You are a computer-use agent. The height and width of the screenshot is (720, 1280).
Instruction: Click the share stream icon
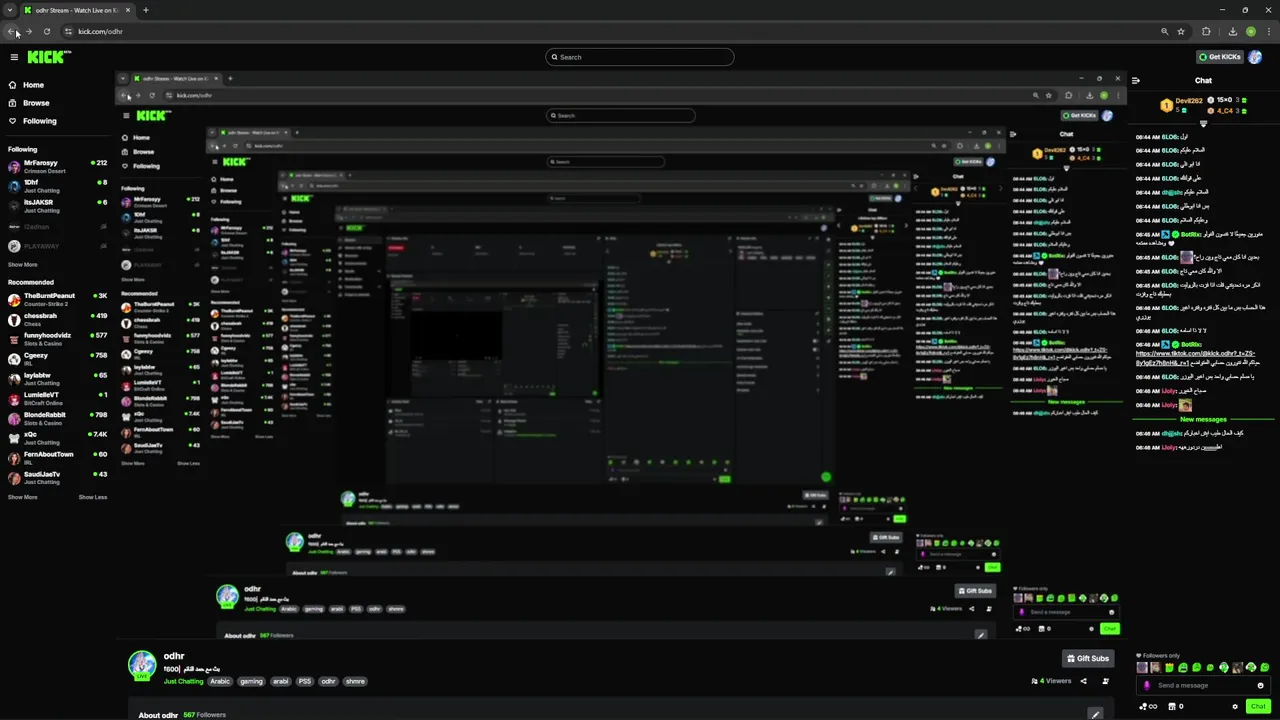point(1083,681)
